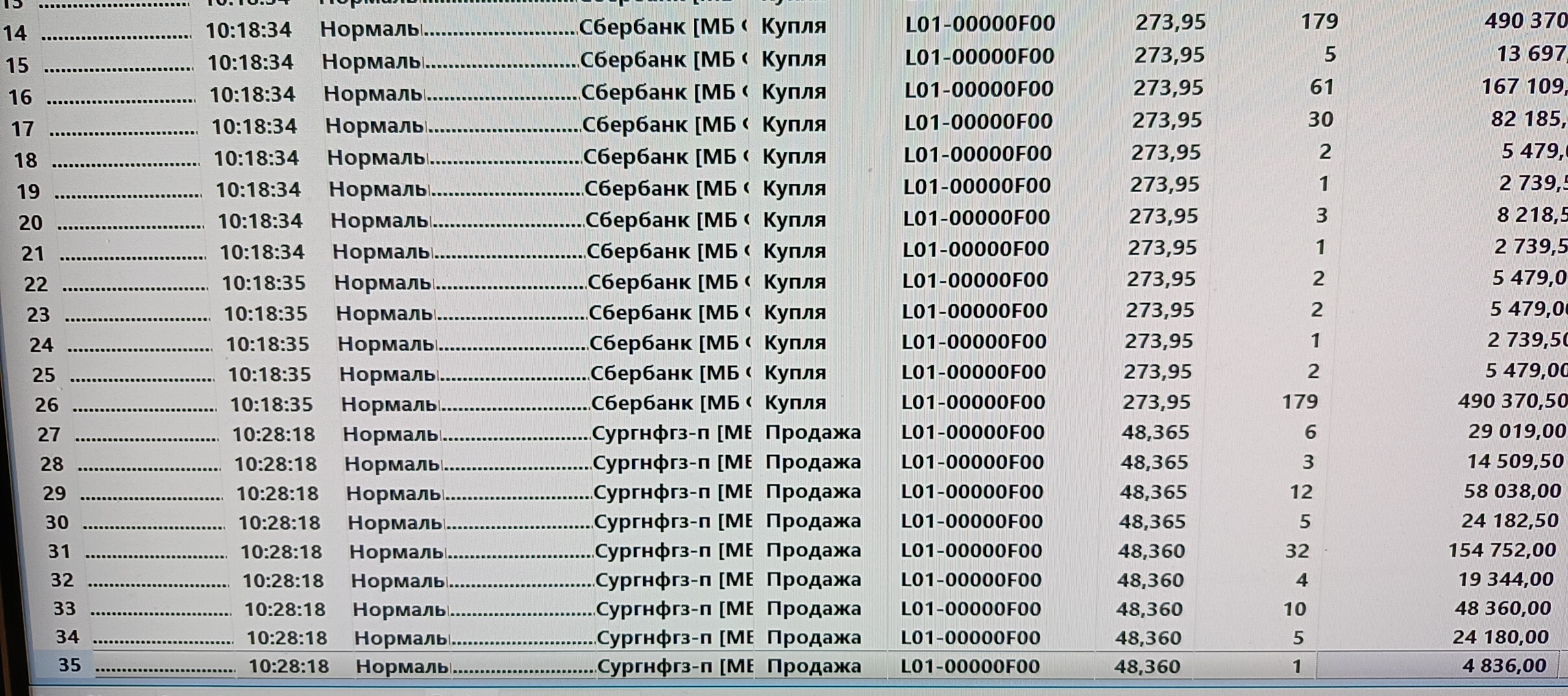Click quantity 3 in row 20

tap(1322, 216)
